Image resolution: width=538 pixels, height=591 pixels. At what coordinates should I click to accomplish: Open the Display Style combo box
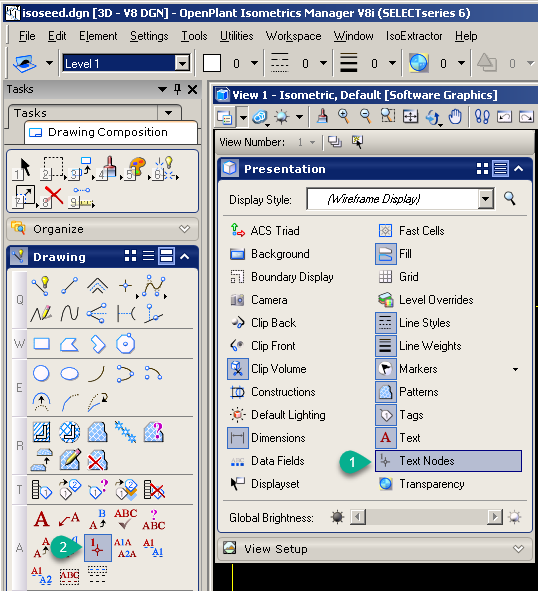(x=400, y=199)
